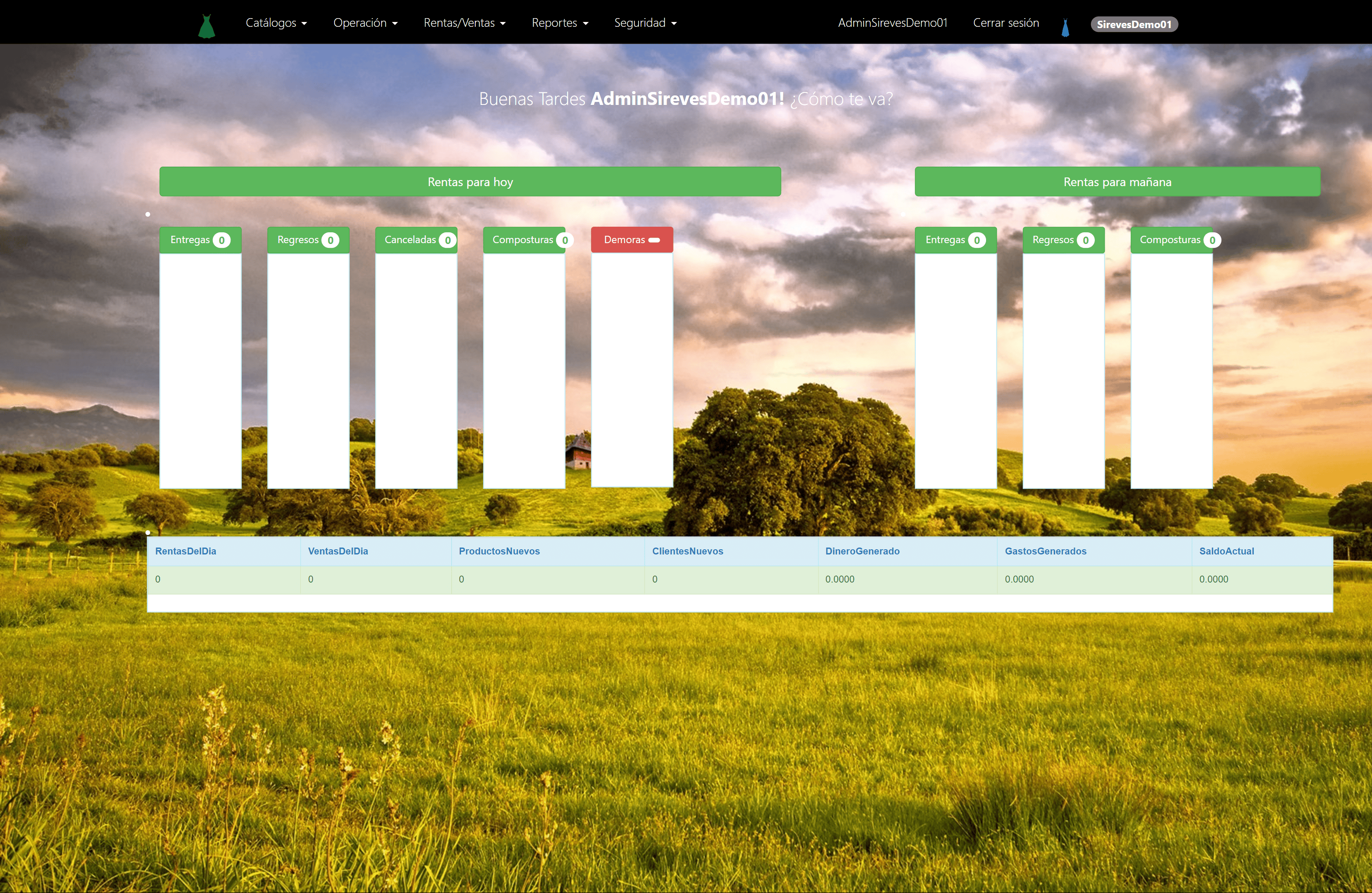Expand the Reportes menu
This screenshot has height=893, width=1372.
click(560, 22)
